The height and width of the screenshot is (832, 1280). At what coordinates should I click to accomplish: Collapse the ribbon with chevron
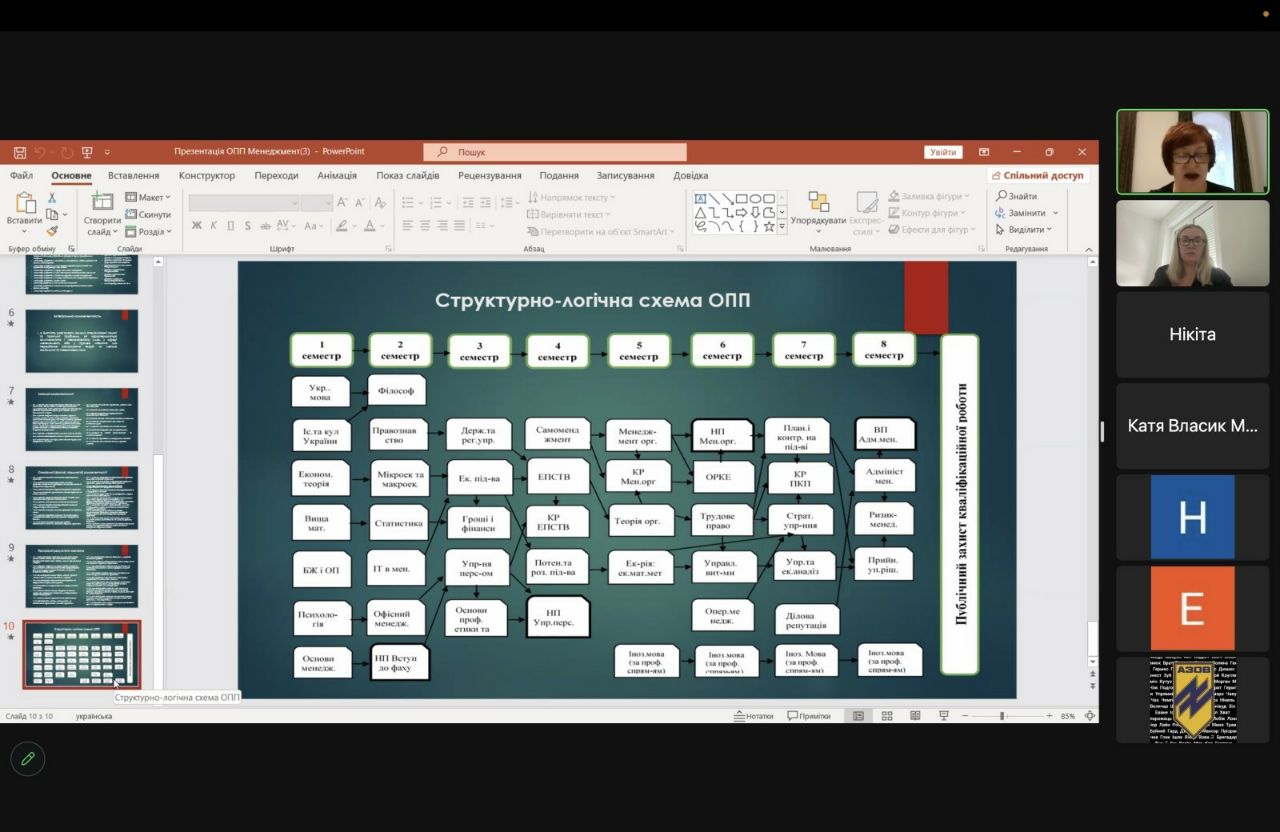coord(1089,248)
